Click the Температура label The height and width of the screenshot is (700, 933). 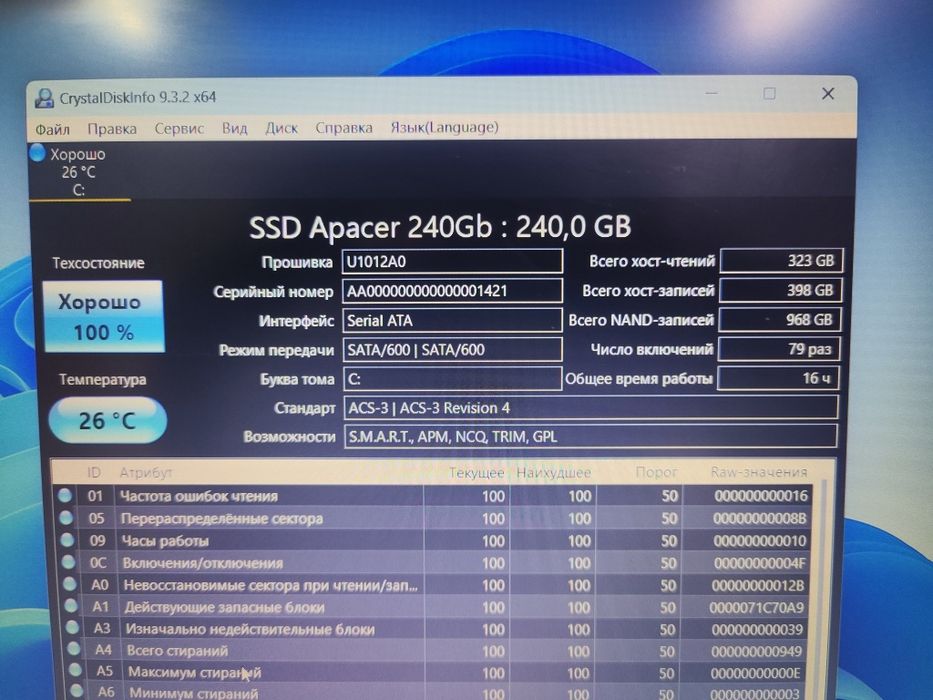102,379
